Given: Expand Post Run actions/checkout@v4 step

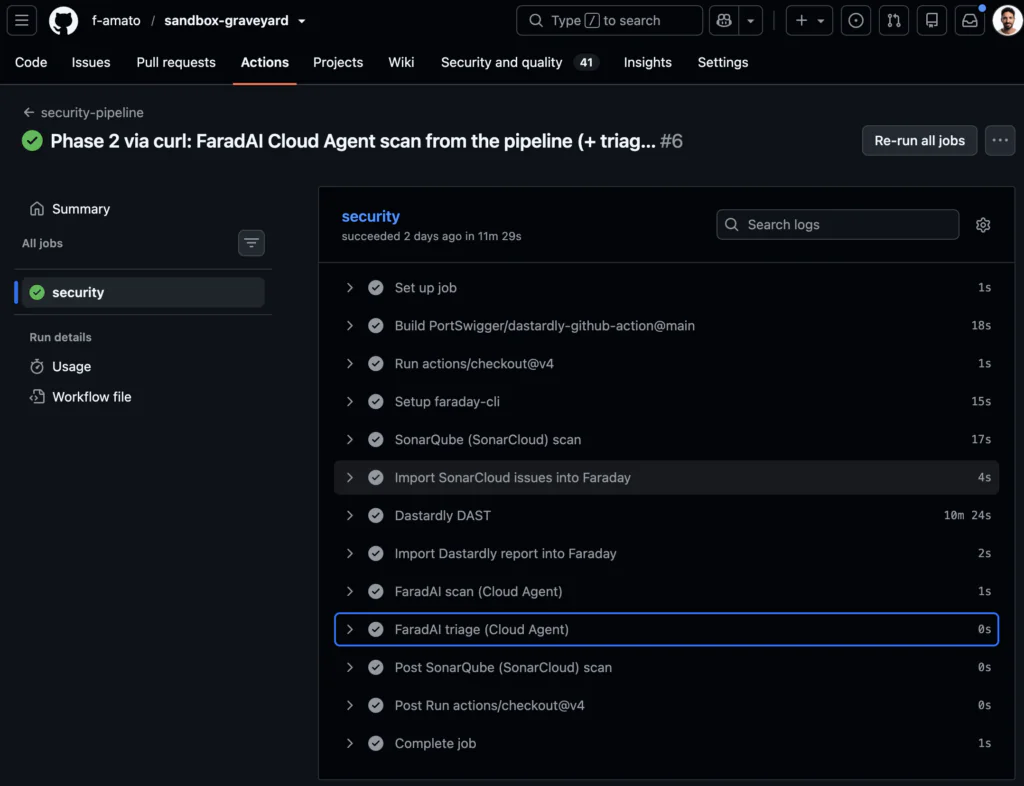Looking at the screenshot, I should pos(666,705).
